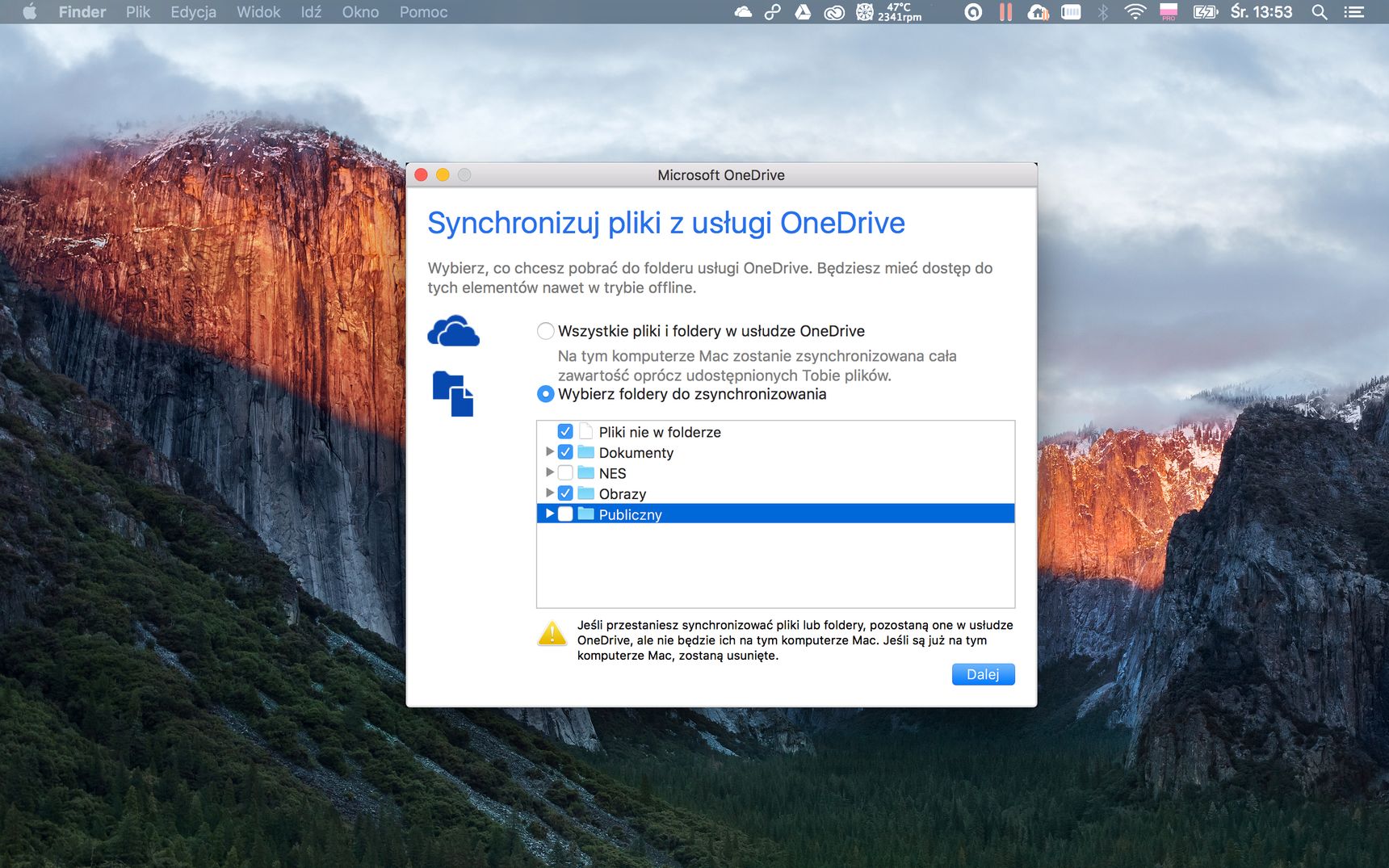Open the Finder menu

(x=82, y=12)
